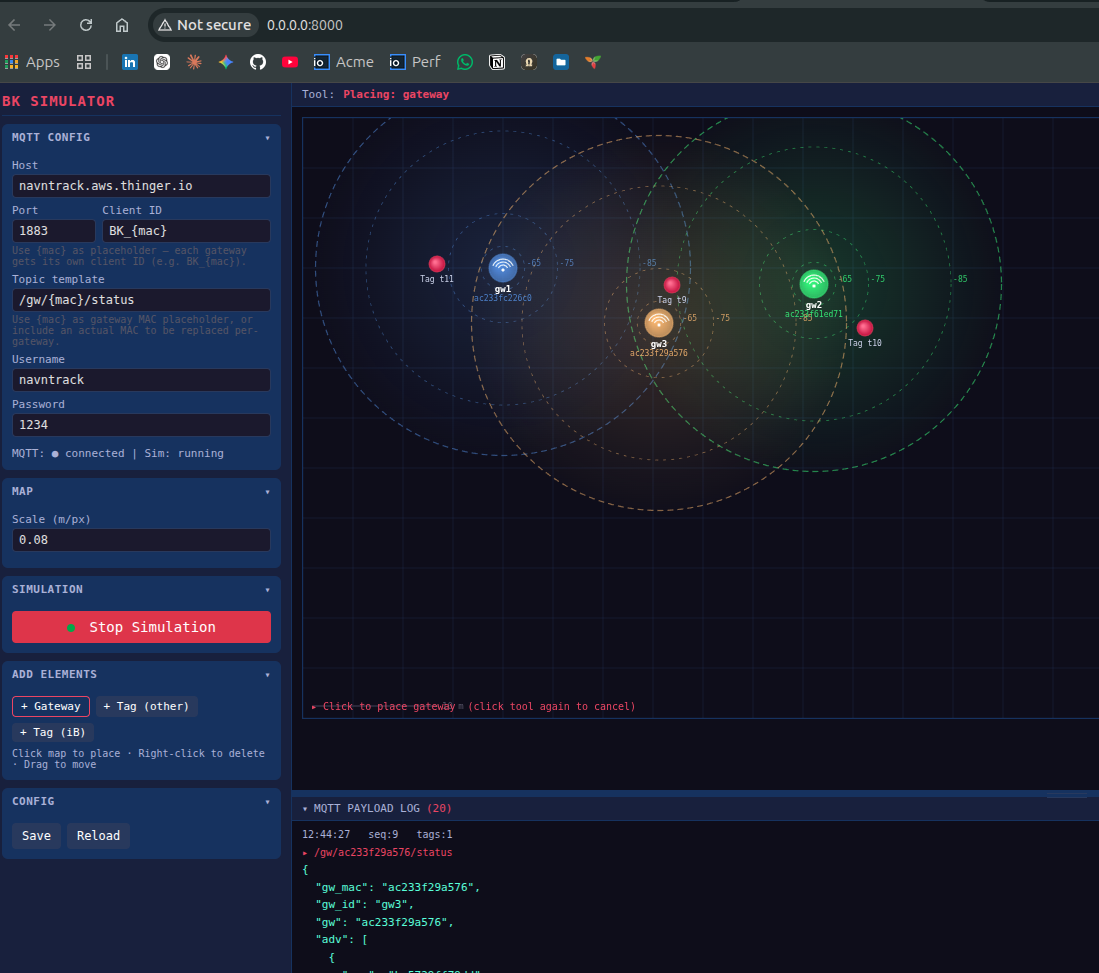
Task: Select the red Tag t11 marker
Action: pyautogui.click(x=437, y=264)
